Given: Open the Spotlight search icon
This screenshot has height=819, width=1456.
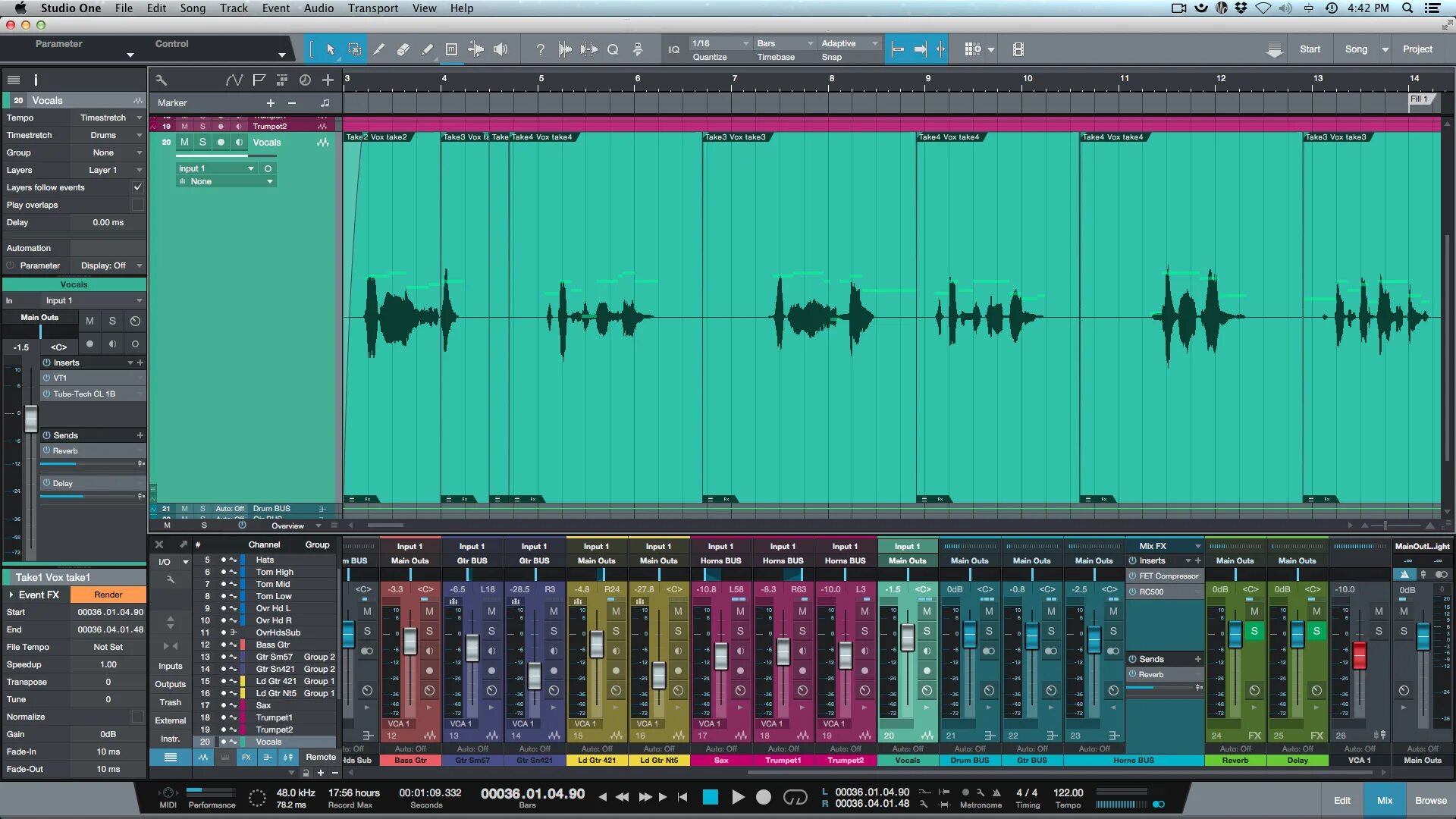Looking at the screenshot, I should point(1407,8).
